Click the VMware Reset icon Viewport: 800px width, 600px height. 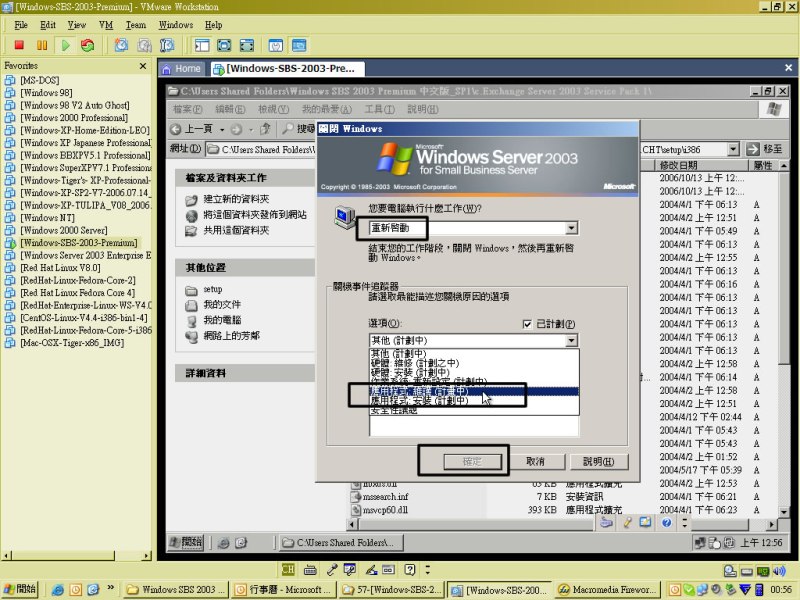pos(88,45)
